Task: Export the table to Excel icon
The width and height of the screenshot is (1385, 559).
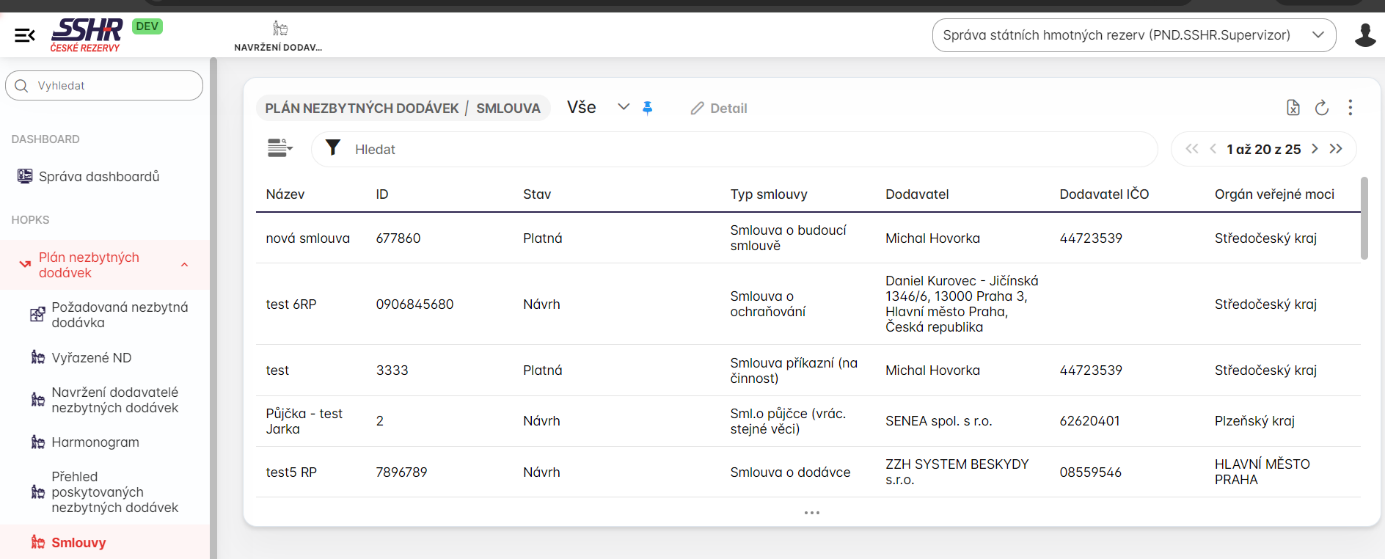Action: pos(1293,108)
